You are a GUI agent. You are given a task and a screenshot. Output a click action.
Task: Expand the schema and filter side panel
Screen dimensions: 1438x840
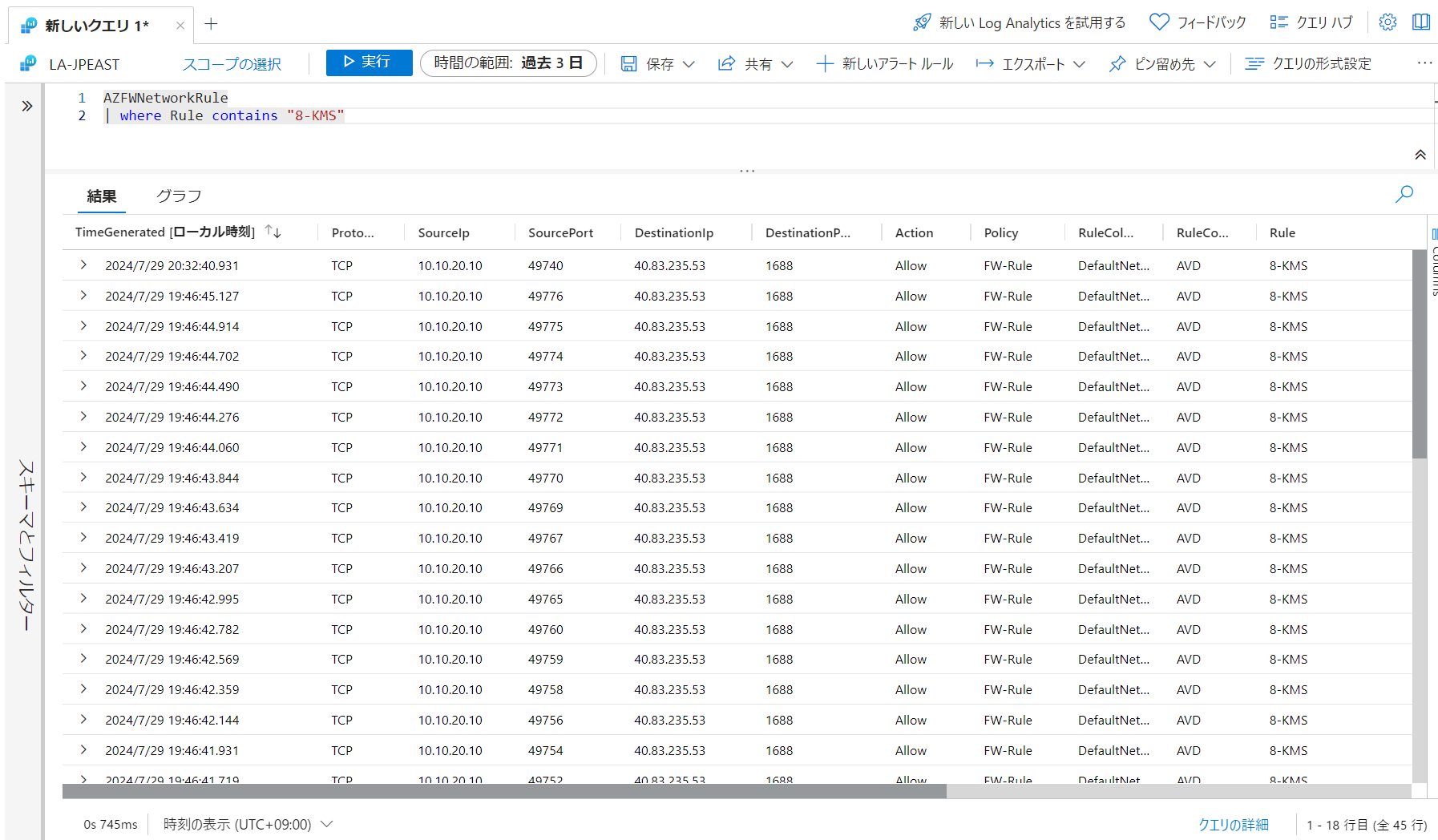coord(26,106)
